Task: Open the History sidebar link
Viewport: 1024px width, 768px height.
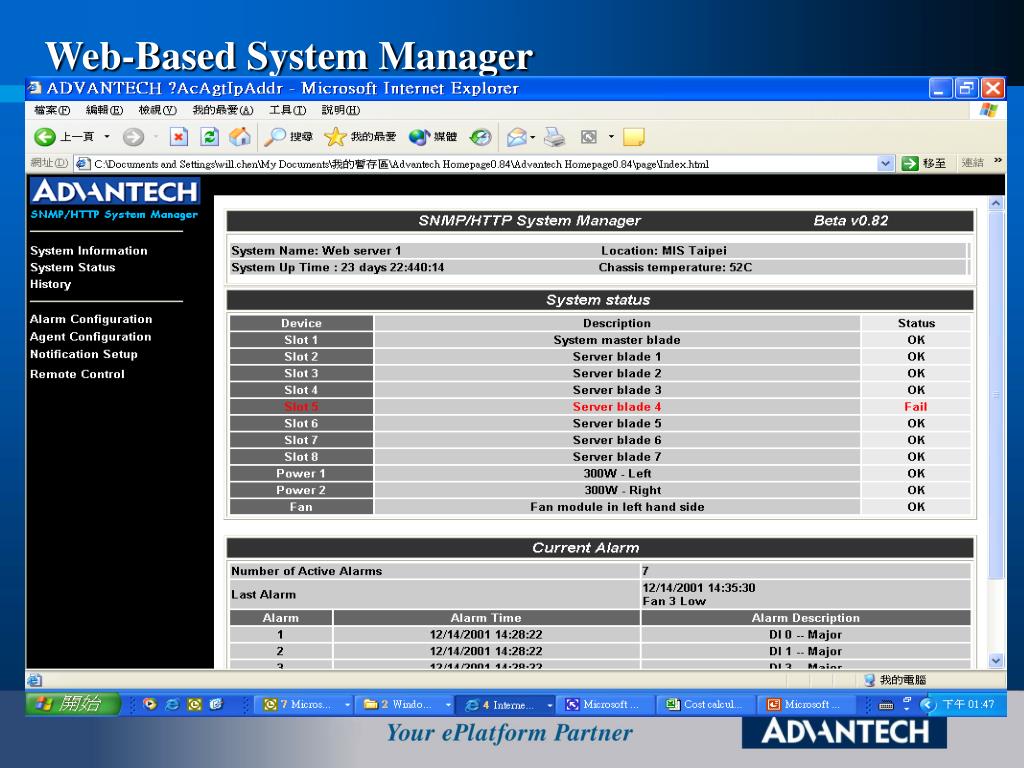Action: [x=50, y=284]
